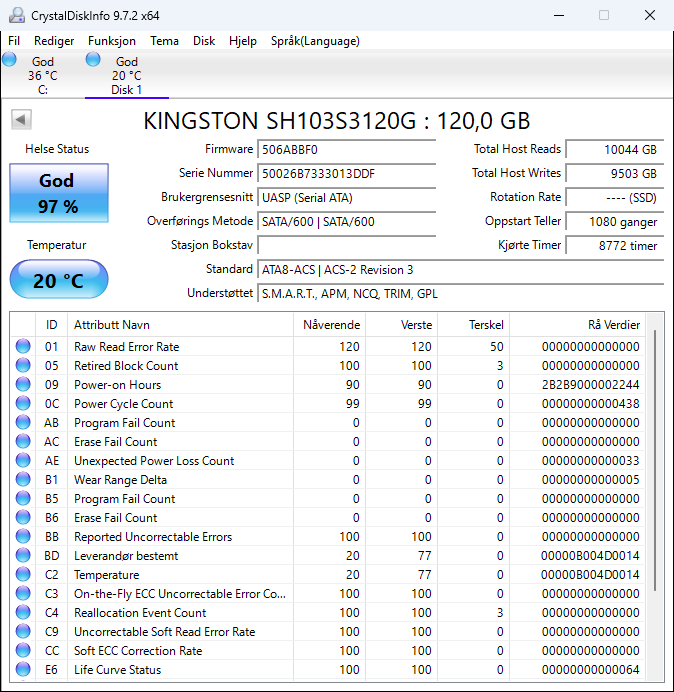Image resolution: width=674 pixels, height=692 pixels.
Task: Click status orb of Power-on Hours
Action: click(x=23, y=384)
